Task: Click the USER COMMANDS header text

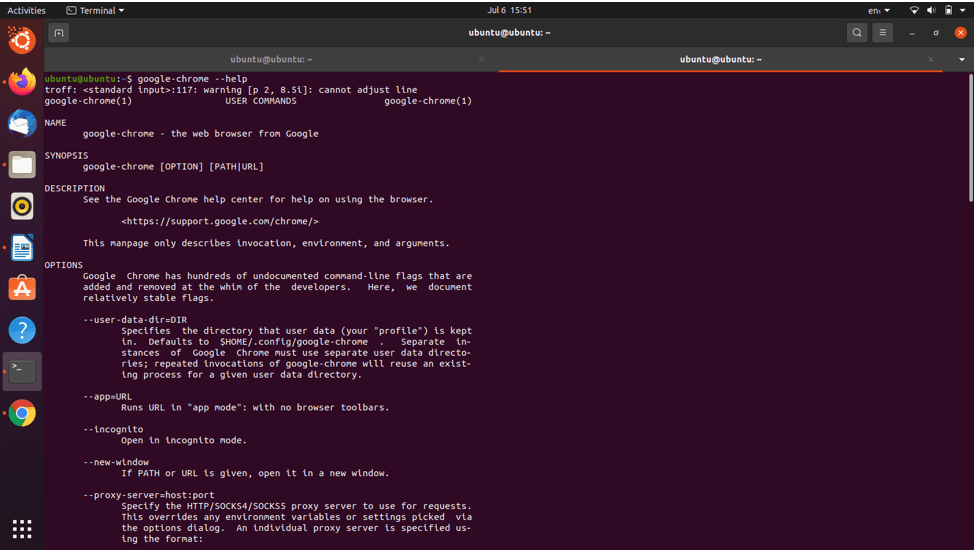Action: click(261, 101)
